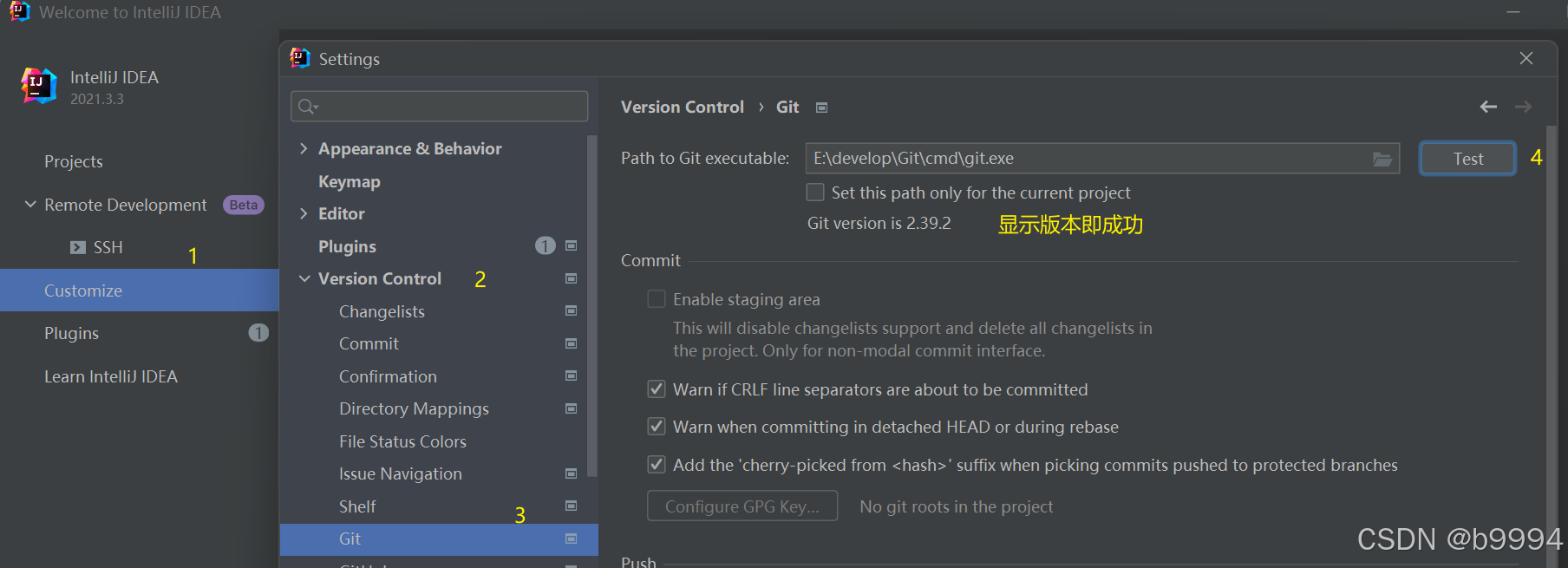Uncheck the cherry-picked suffix option
The height and width of the screenshot is (568, 1568).
[657, 465]
